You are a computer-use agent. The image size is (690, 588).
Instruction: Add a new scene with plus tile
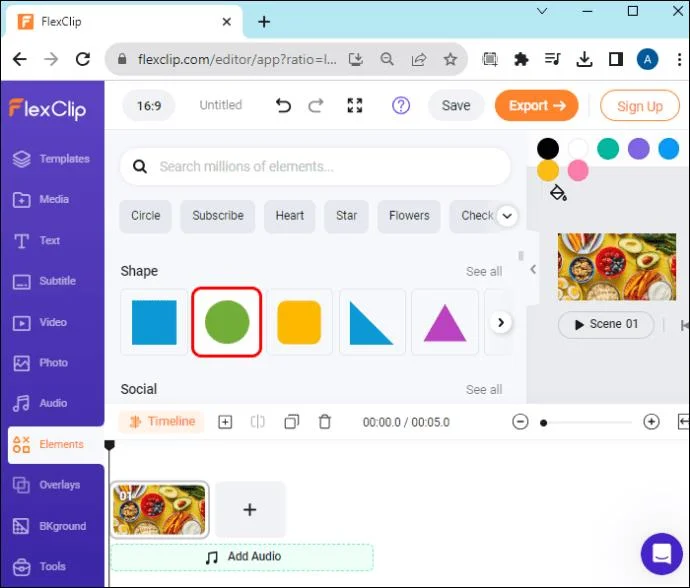[x=250, y=510]
